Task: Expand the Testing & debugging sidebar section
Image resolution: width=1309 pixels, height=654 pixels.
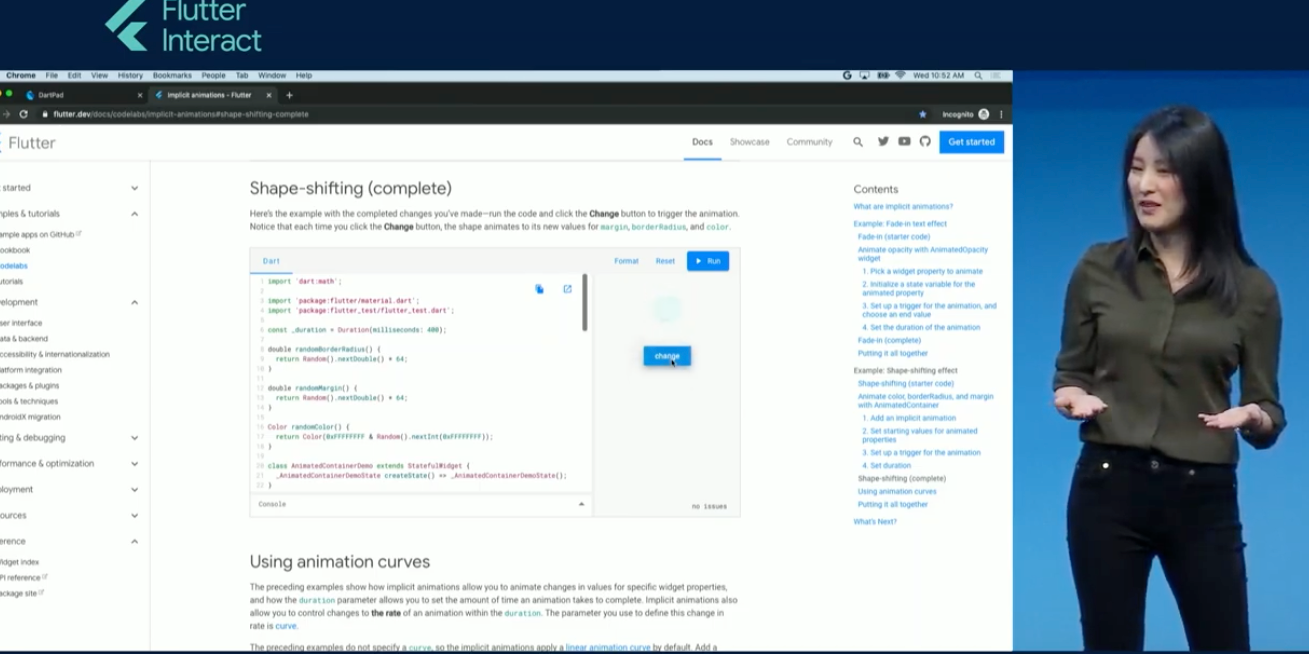Action: click(134, 438)
